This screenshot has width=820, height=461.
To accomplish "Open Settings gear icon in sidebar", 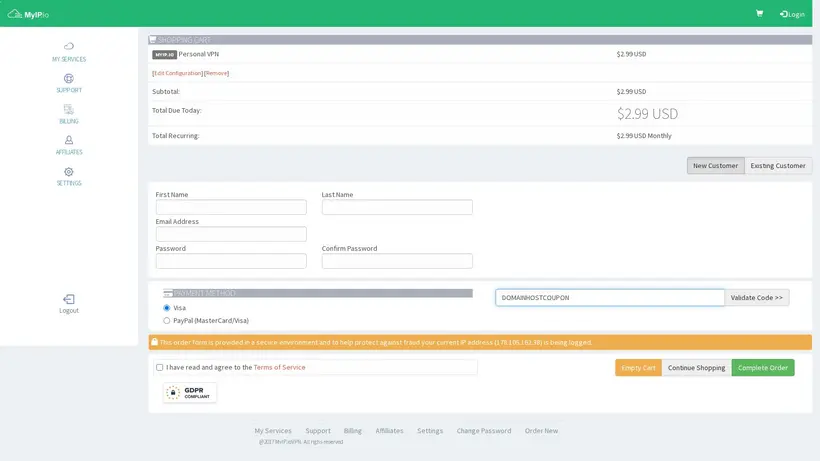I will click(69, 171).
